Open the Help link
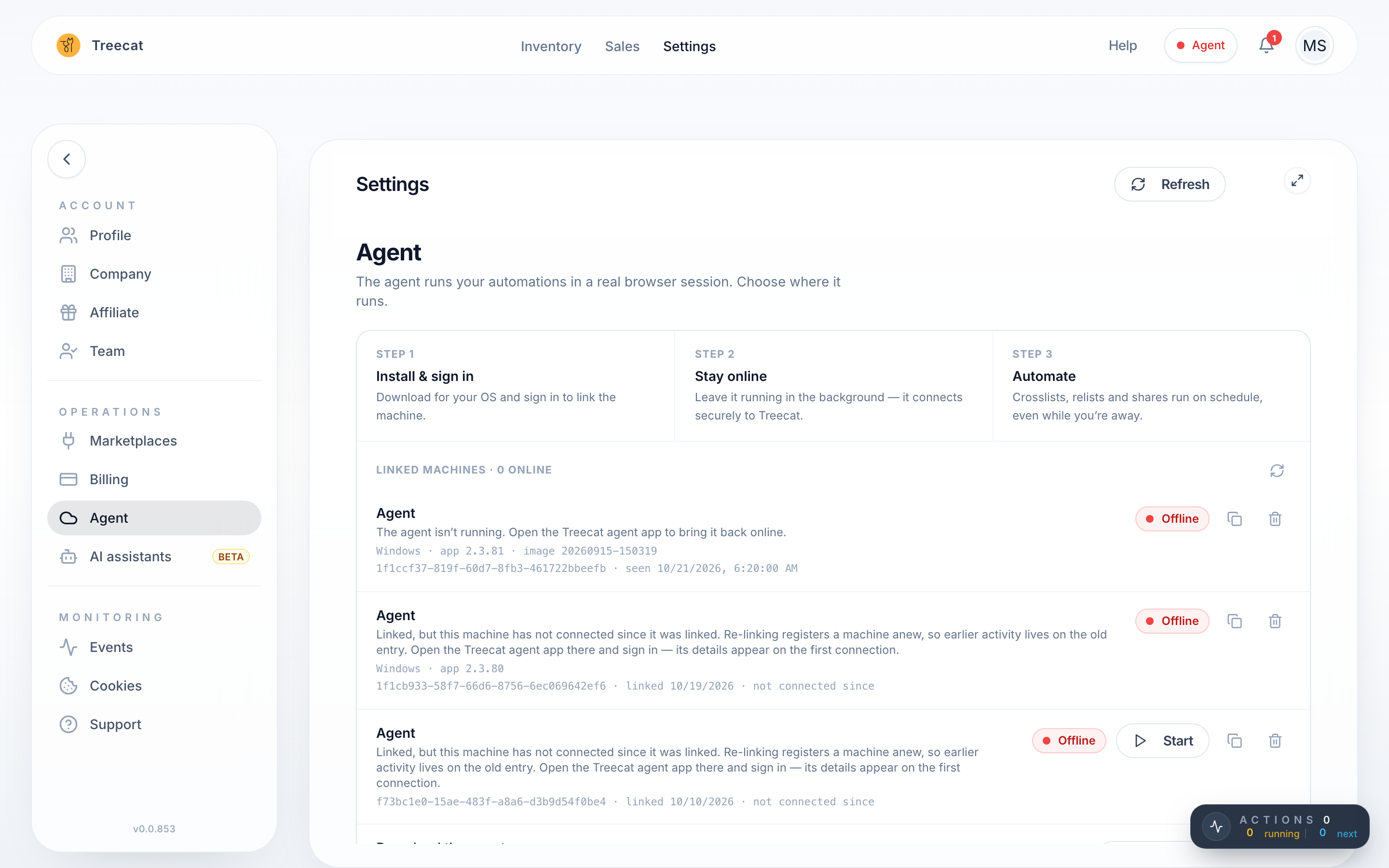 click(1122, 45)
